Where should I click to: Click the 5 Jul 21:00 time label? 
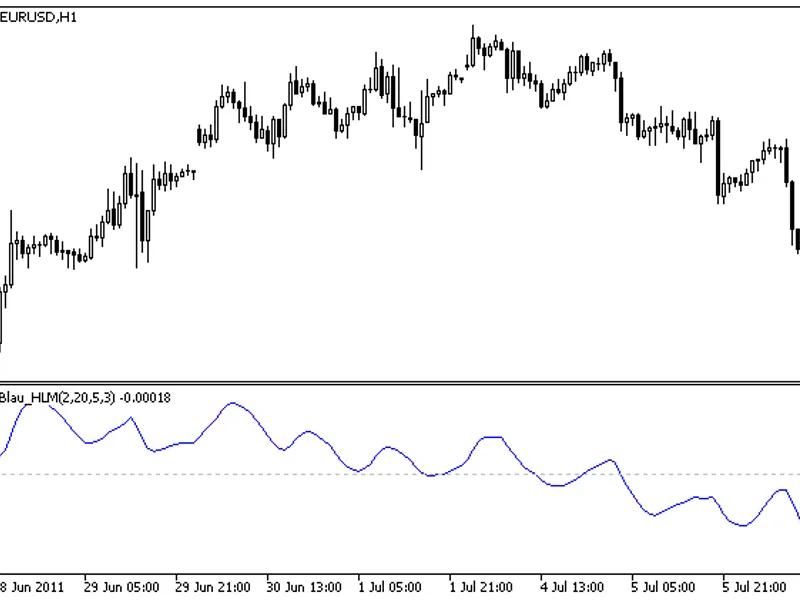pos(754,587)
